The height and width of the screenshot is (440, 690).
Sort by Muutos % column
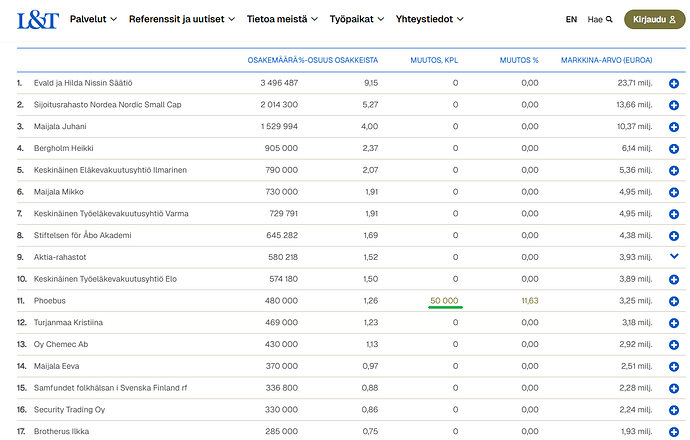[519, 60]
